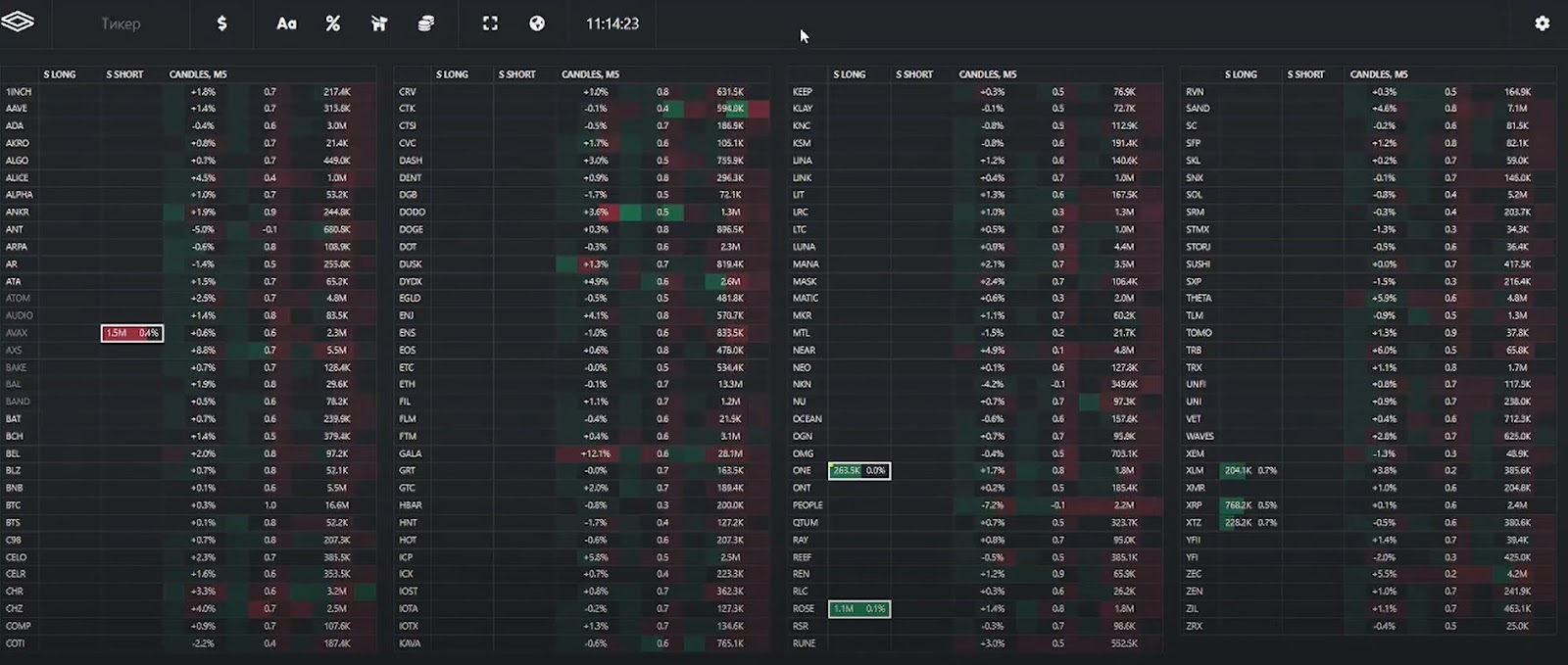This screenshot has height=665, width=1568.
Task: Click the XLM long cell showing 204.1K
Action: click(1250, 471)
